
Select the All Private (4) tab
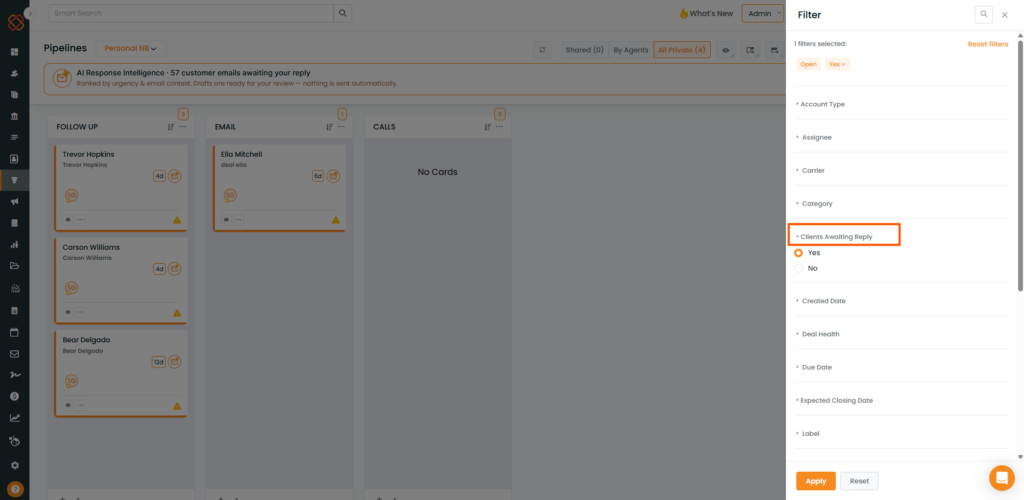(x=682, y=50)
